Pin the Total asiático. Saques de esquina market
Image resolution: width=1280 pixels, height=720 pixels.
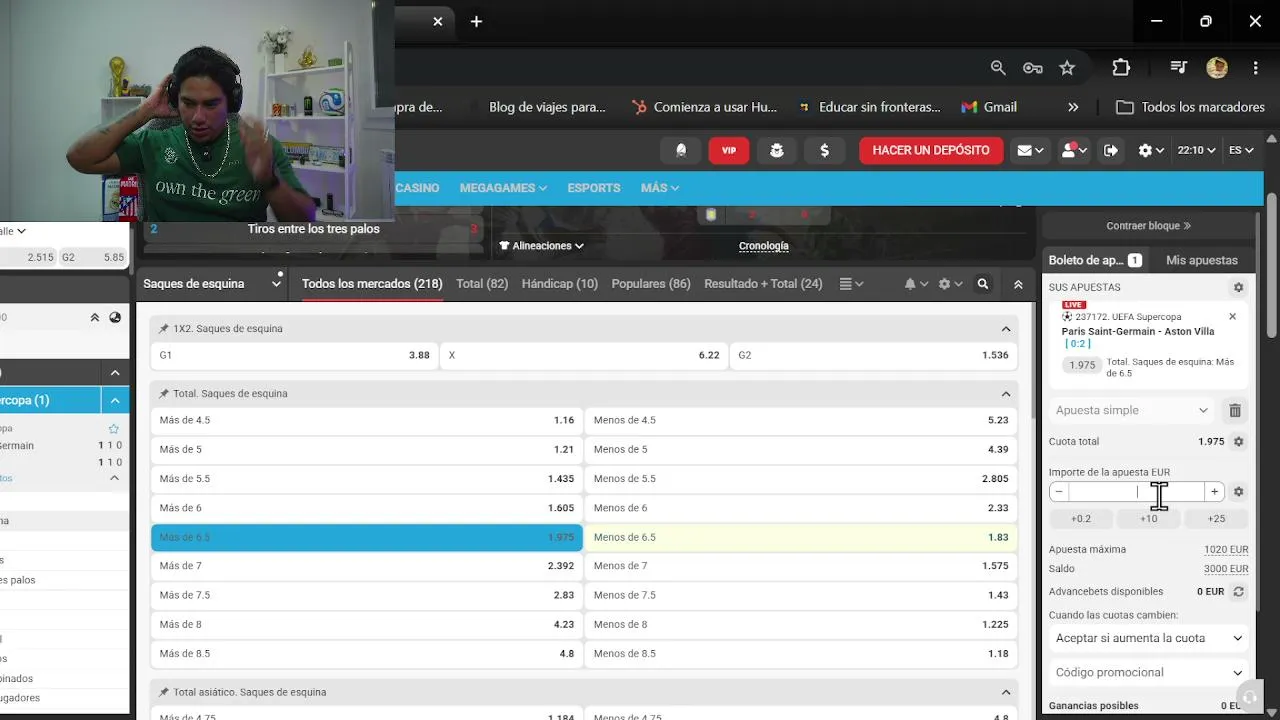coord(164,692)
